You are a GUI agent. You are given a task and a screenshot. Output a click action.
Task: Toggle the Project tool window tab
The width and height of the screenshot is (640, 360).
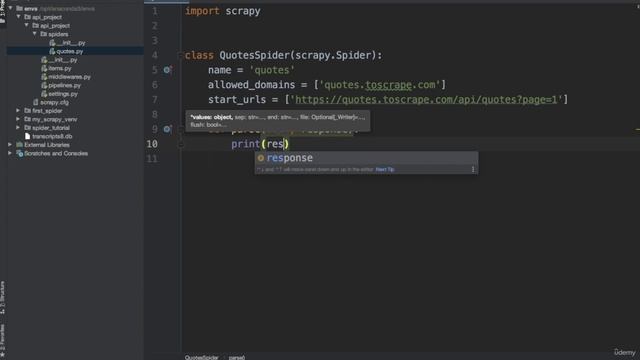[x=2, y=11]
